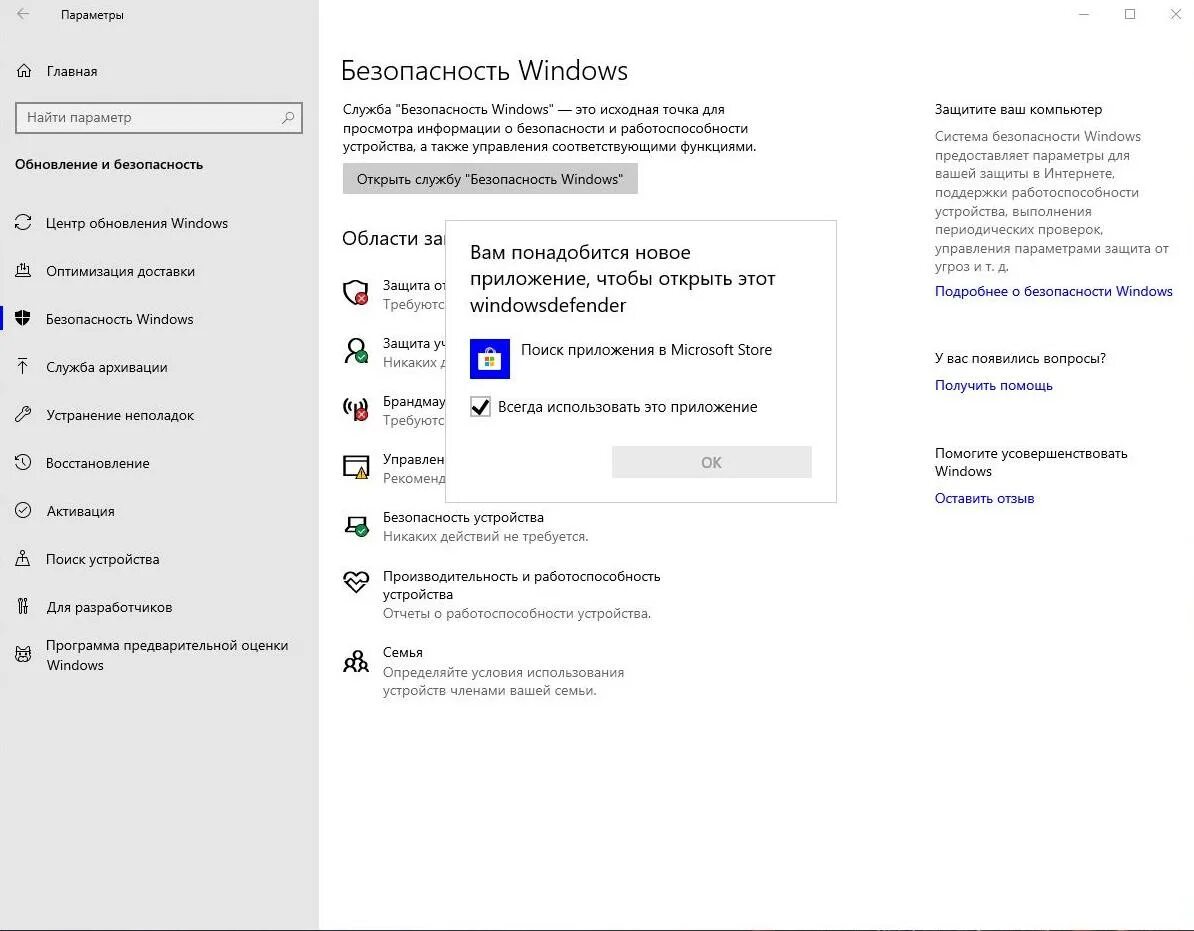The width and height of the screenshot is (1194, 931).
Task: Select 'Оптимизация доставки' in the sidebar
Action: point(120,271)
